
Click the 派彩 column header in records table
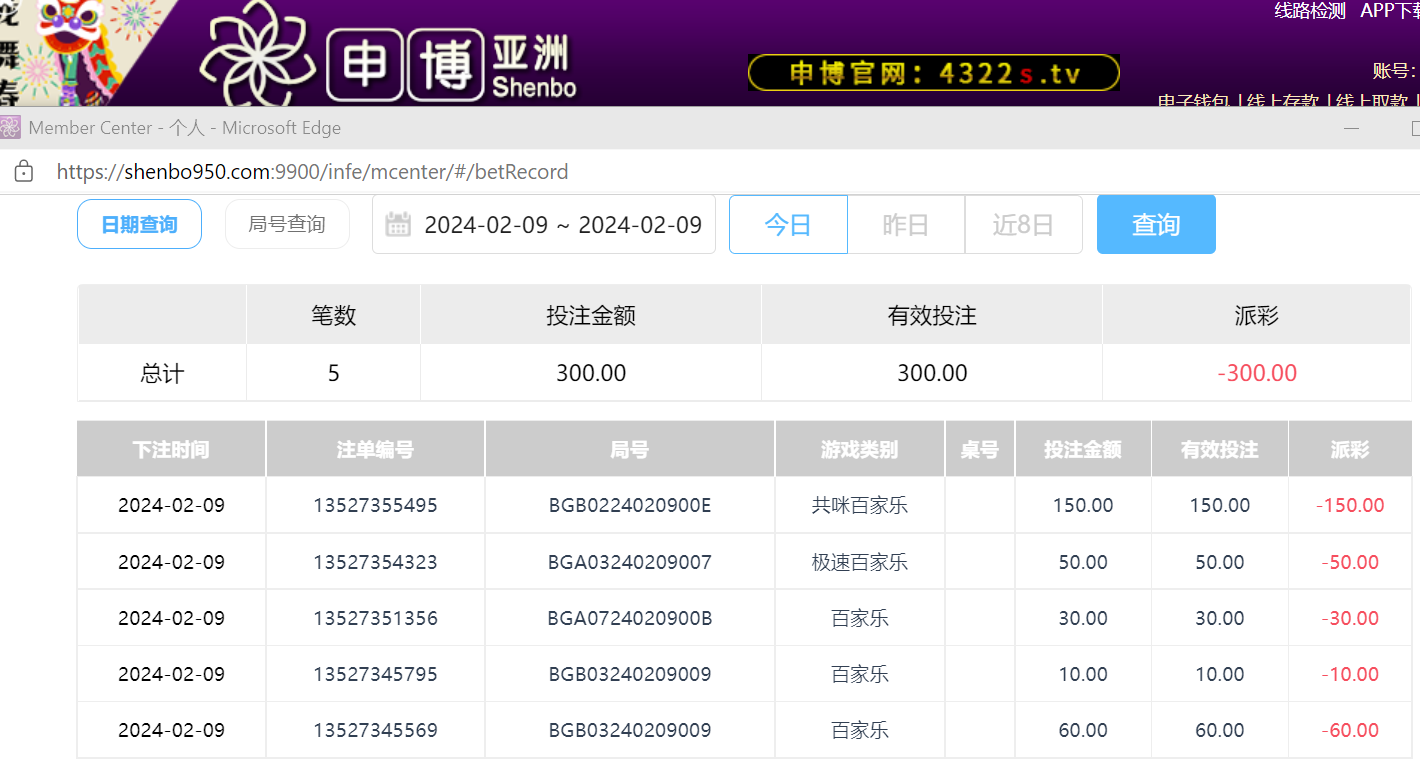[x=1349, y=450]
